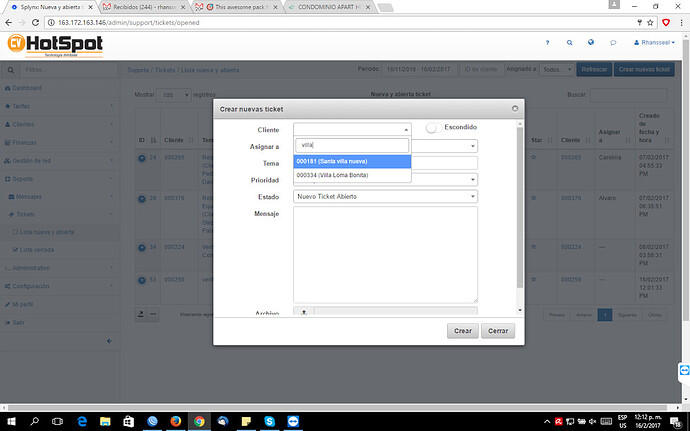Expand Tarifas in the sidebar
The height and width of the screenshot is (431, 690).
click(x=59, y=106)
